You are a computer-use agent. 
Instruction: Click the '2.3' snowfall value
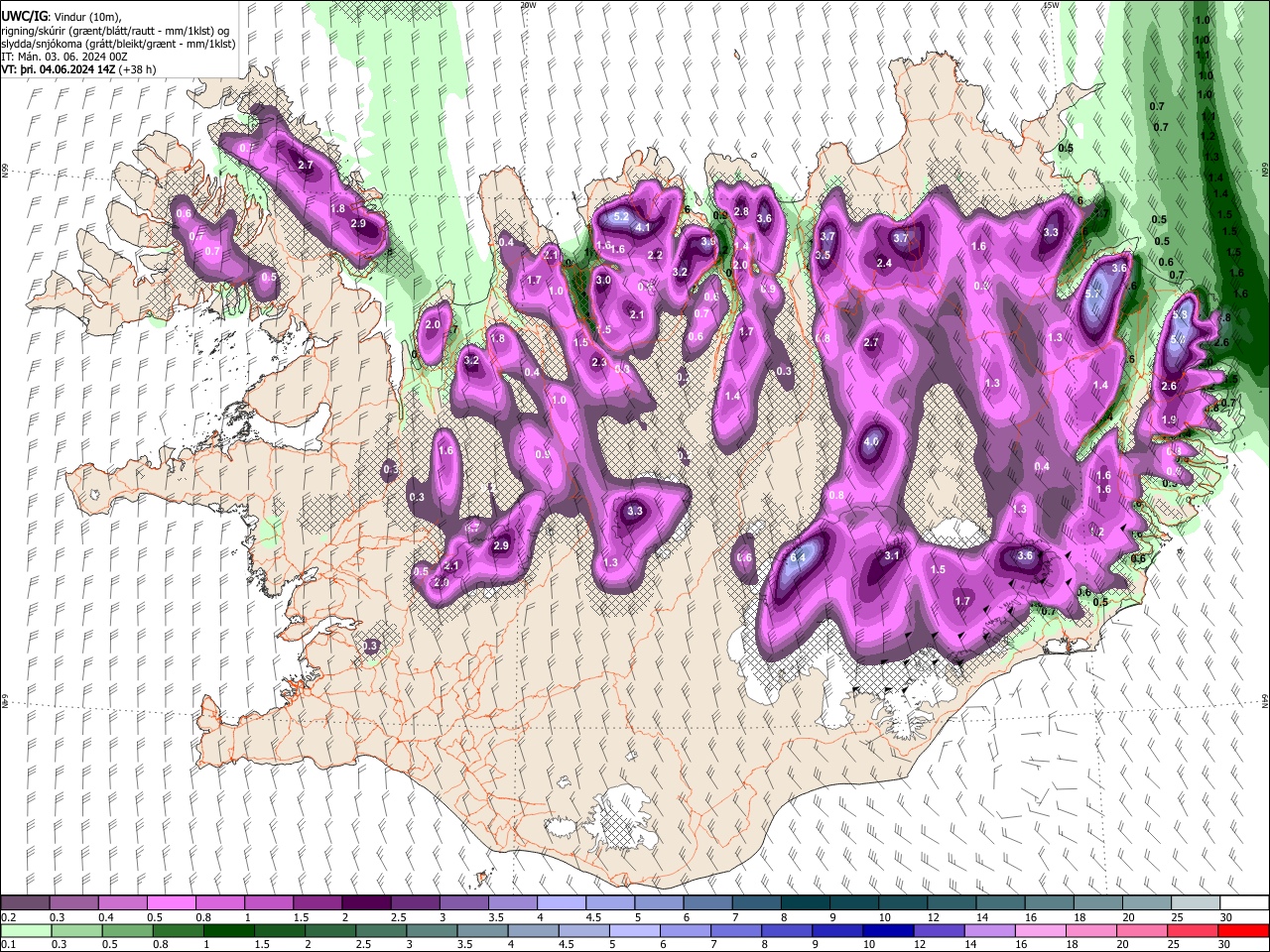click(x=598, y=363)
